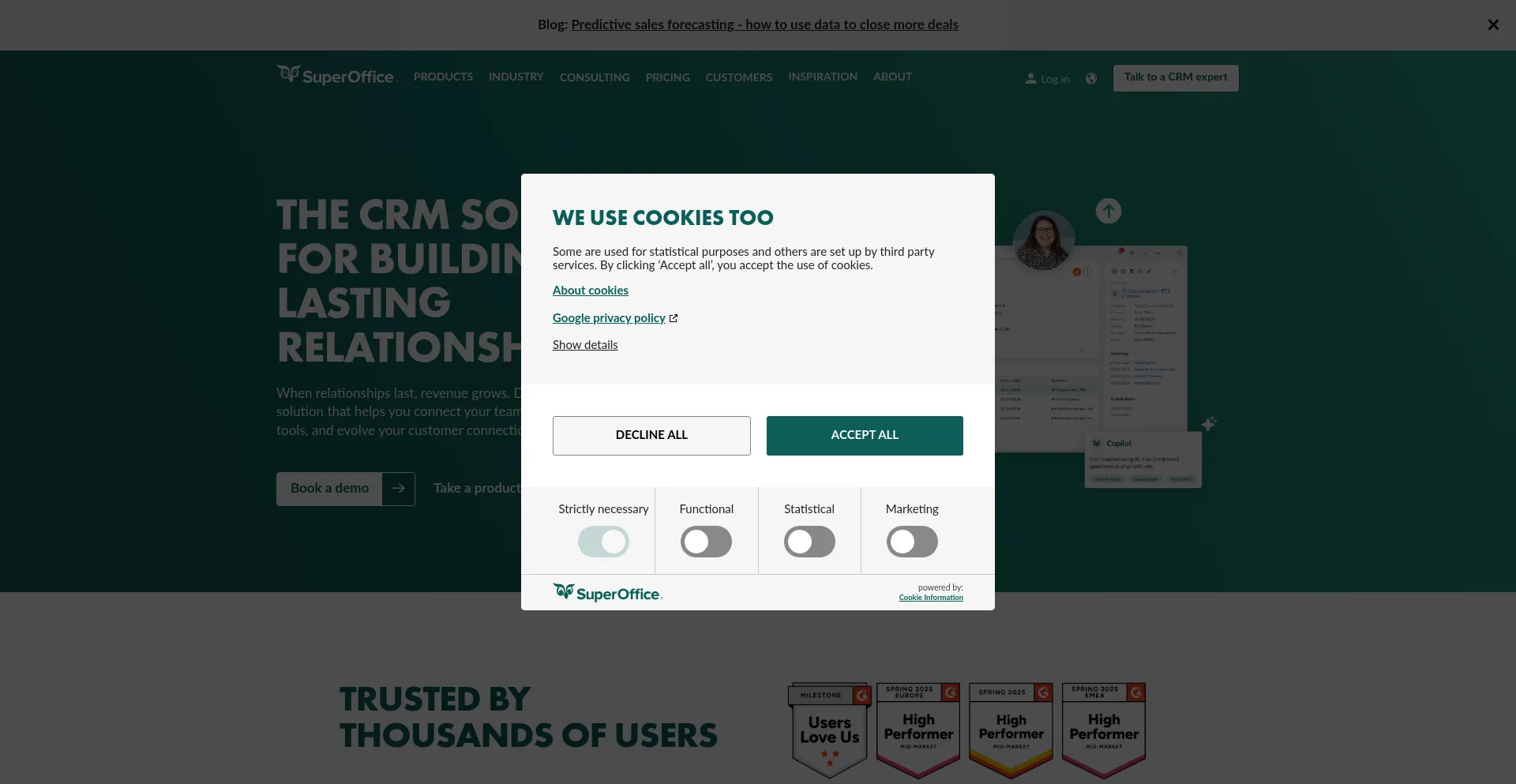
Task: Expand Show details in cookie dialog
Action: pyautogui.click(x=585, y=345)
